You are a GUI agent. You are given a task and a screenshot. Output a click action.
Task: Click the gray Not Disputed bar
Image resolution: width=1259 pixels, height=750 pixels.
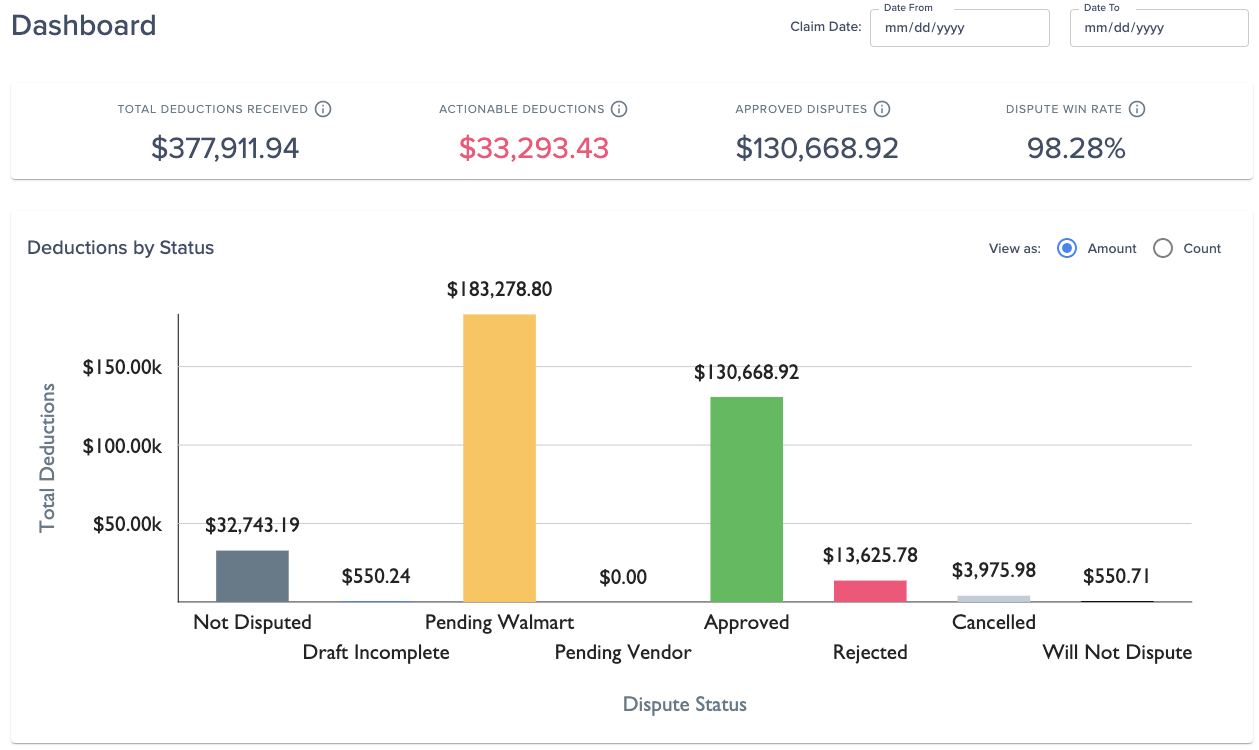click(x=253, y=576)
